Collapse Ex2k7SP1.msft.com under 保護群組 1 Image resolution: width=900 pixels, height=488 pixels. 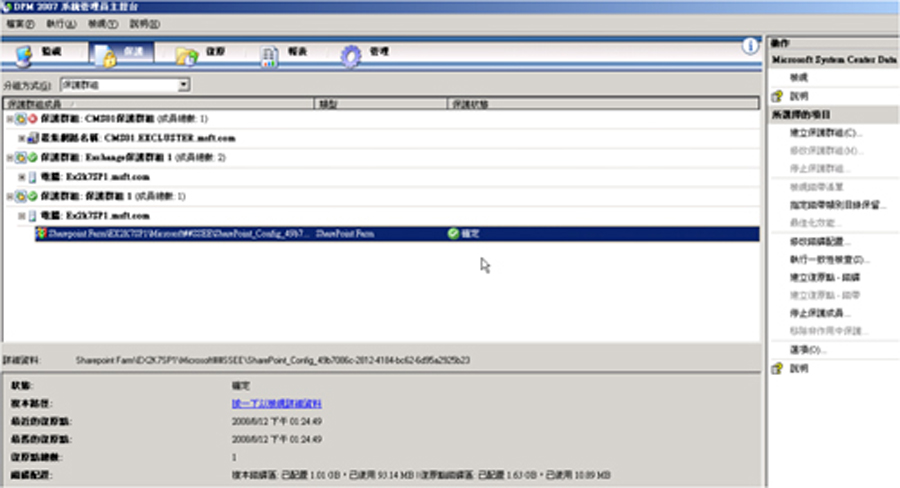(x=21, y=216)
